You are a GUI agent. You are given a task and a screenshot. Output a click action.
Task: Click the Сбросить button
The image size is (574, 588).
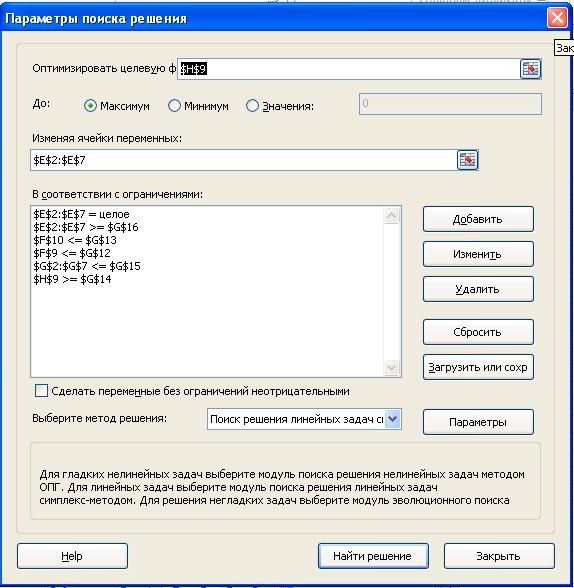(478, 332)
